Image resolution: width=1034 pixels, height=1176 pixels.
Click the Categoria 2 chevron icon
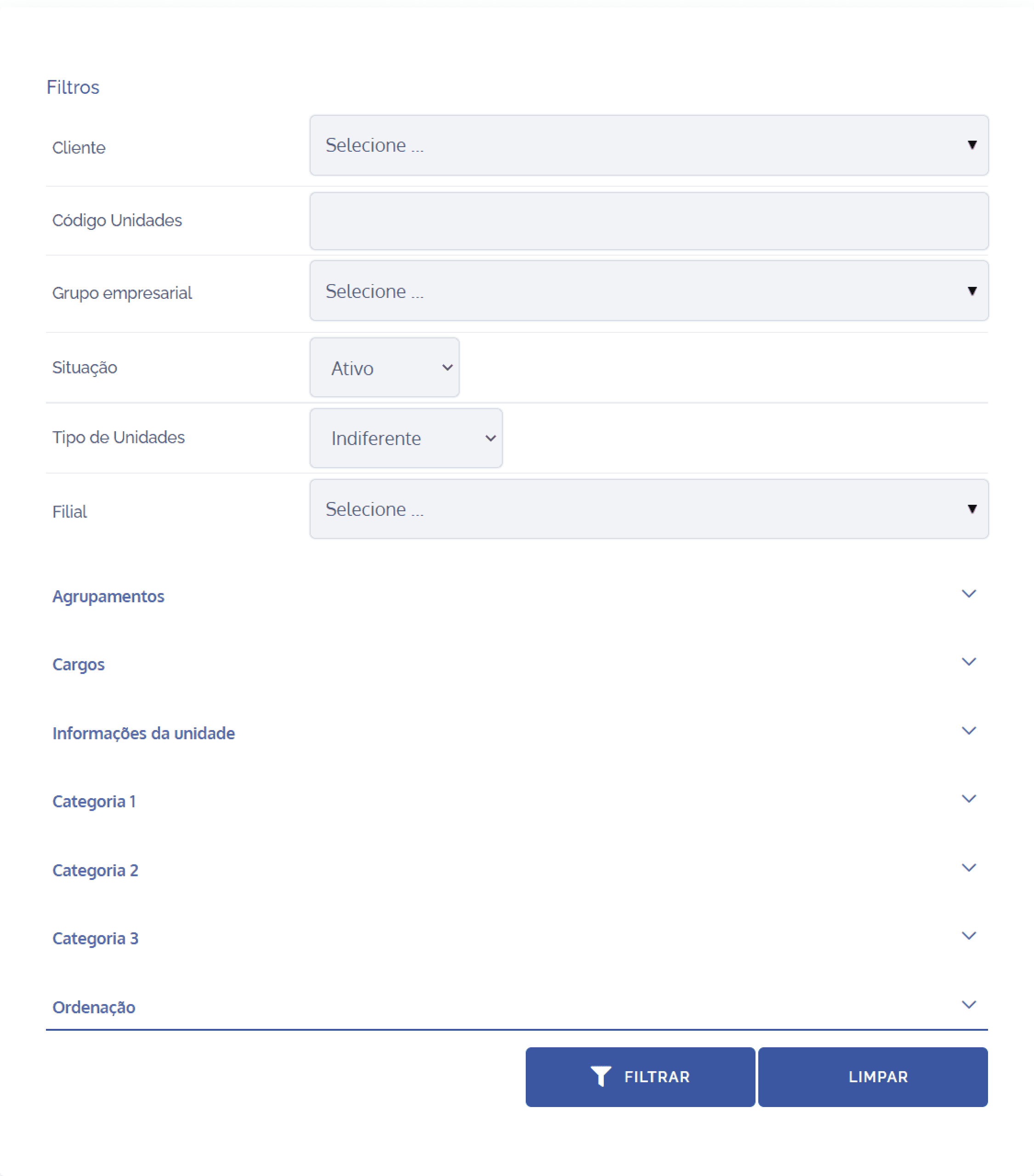pyautogui.click(x=969, y=868)
